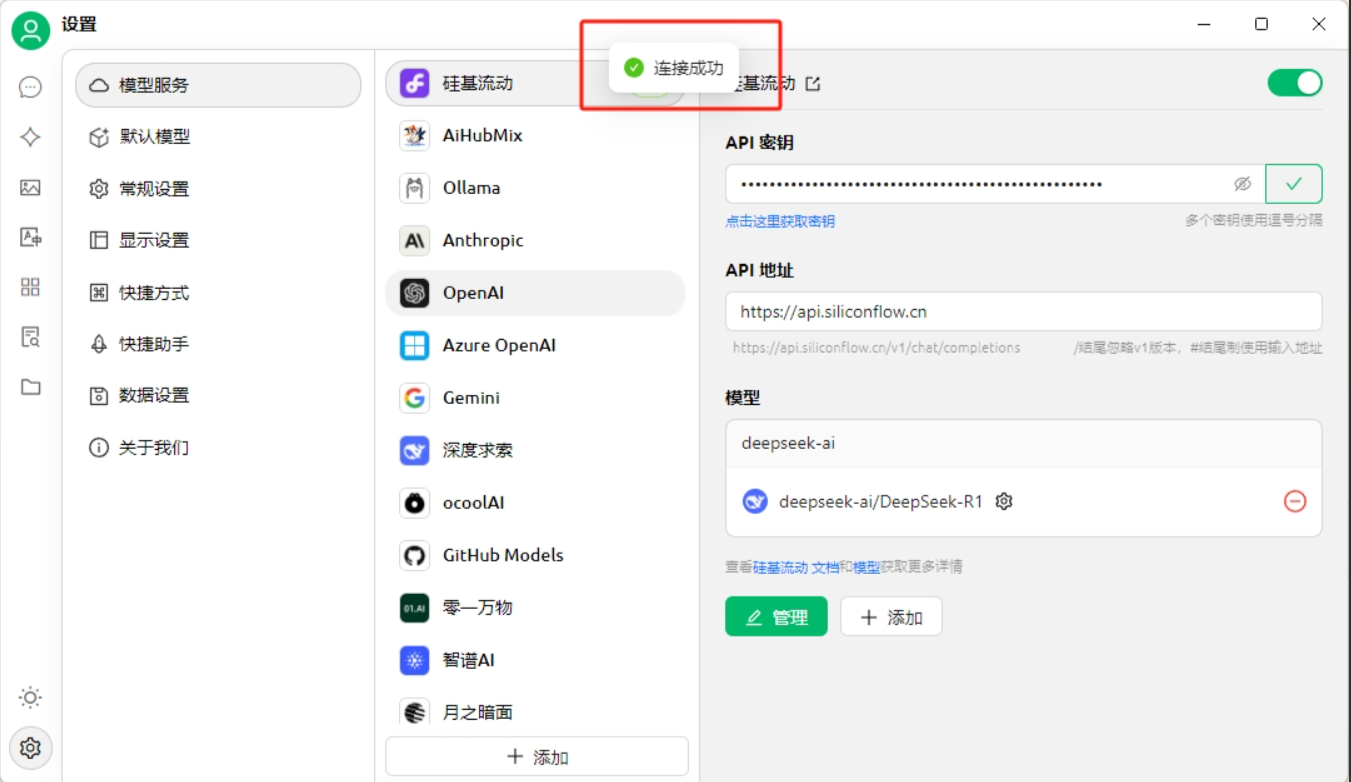Click the green user avatar icon
Screen dimensions: 1351x782
point(30,30)
